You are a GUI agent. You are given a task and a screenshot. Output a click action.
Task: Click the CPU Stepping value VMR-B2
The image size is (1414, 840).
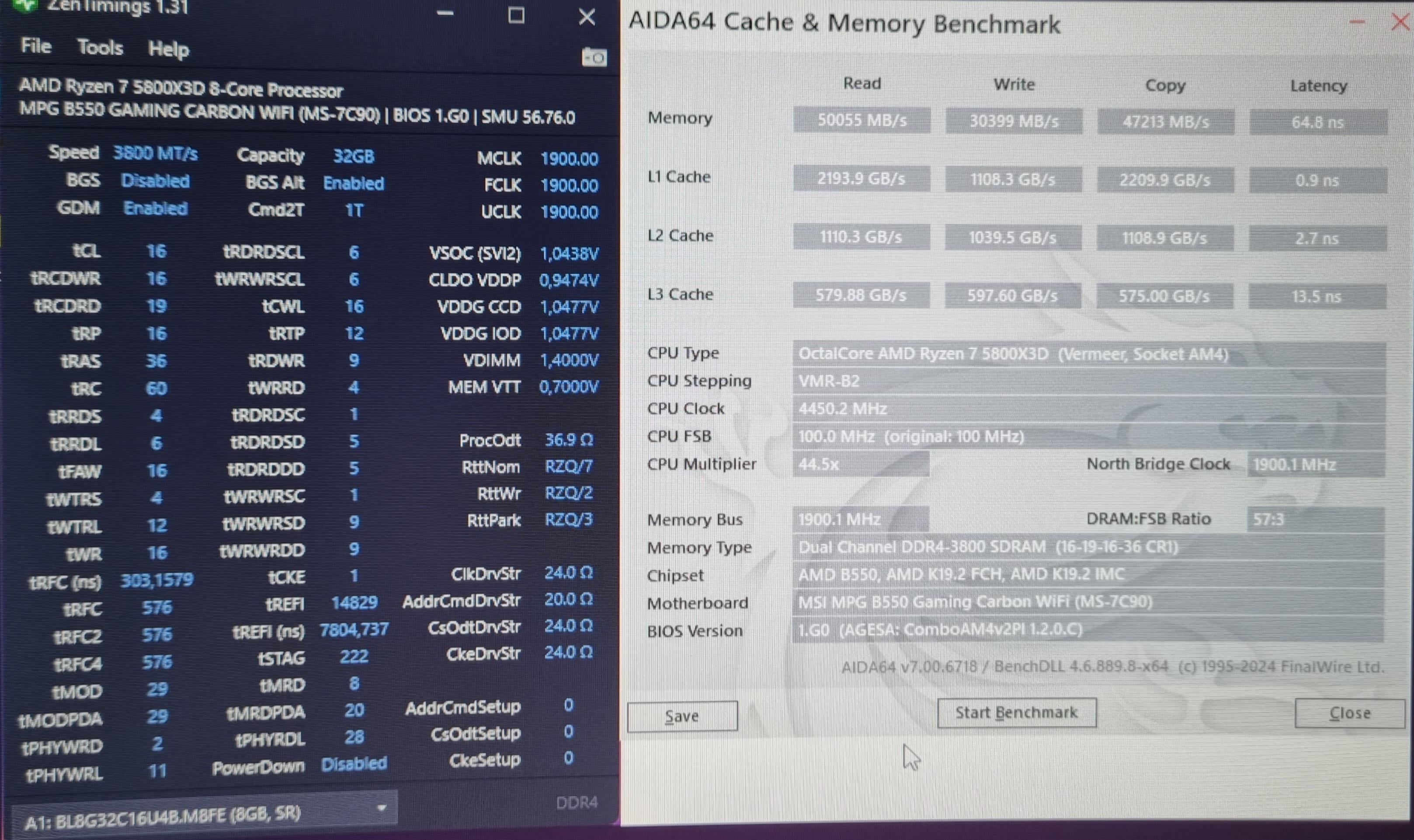tap(1089, 382)
